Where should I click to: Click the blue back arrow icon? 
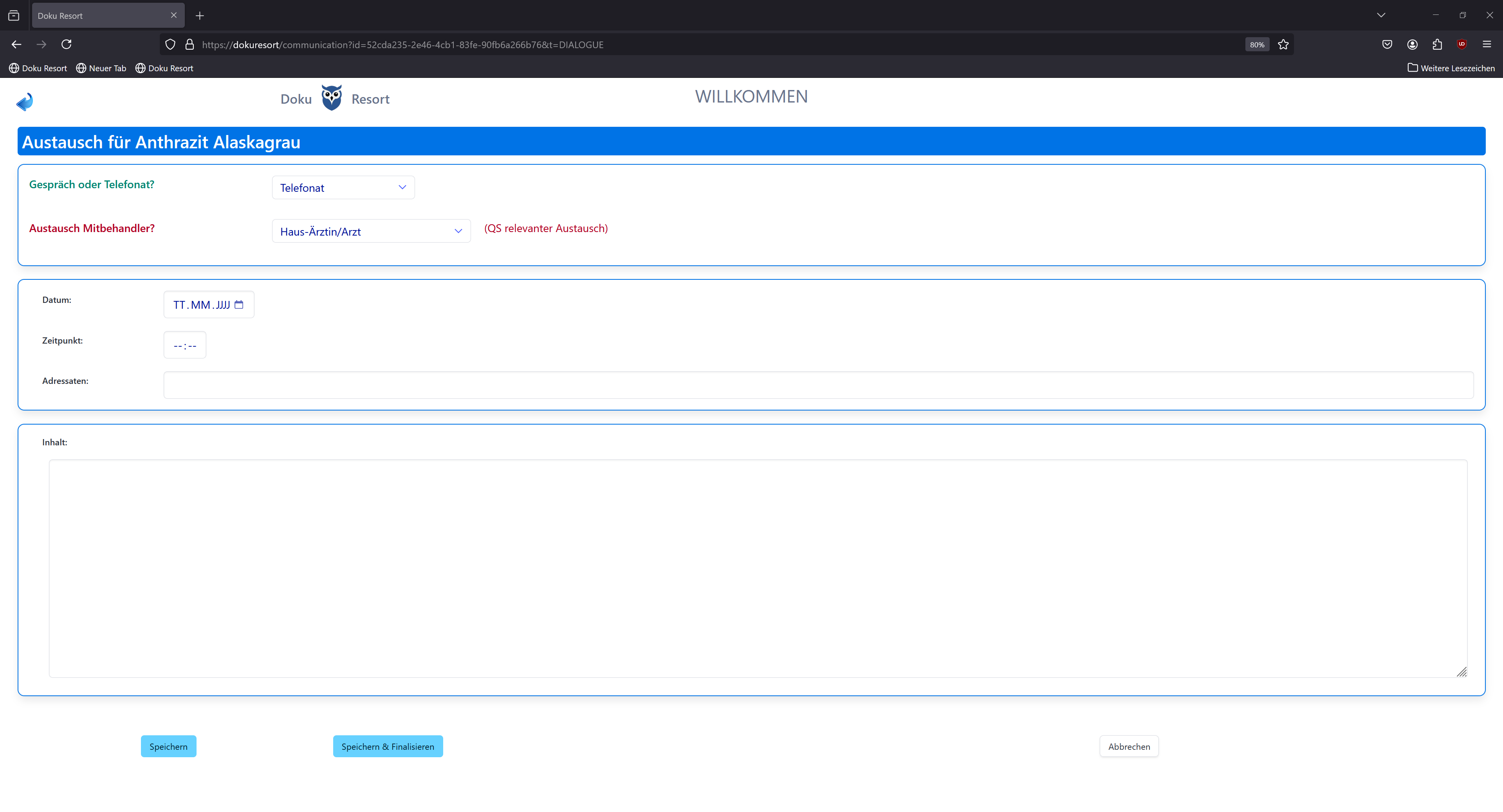[x=25, y=102]
